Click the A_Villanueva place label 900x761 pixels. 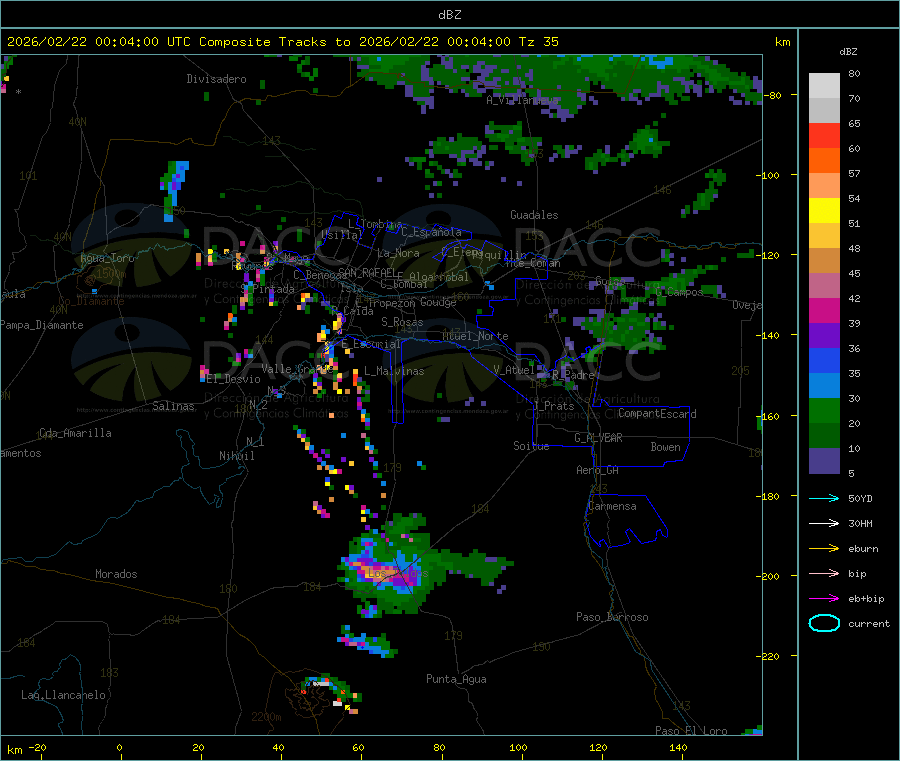pos(522,100)
